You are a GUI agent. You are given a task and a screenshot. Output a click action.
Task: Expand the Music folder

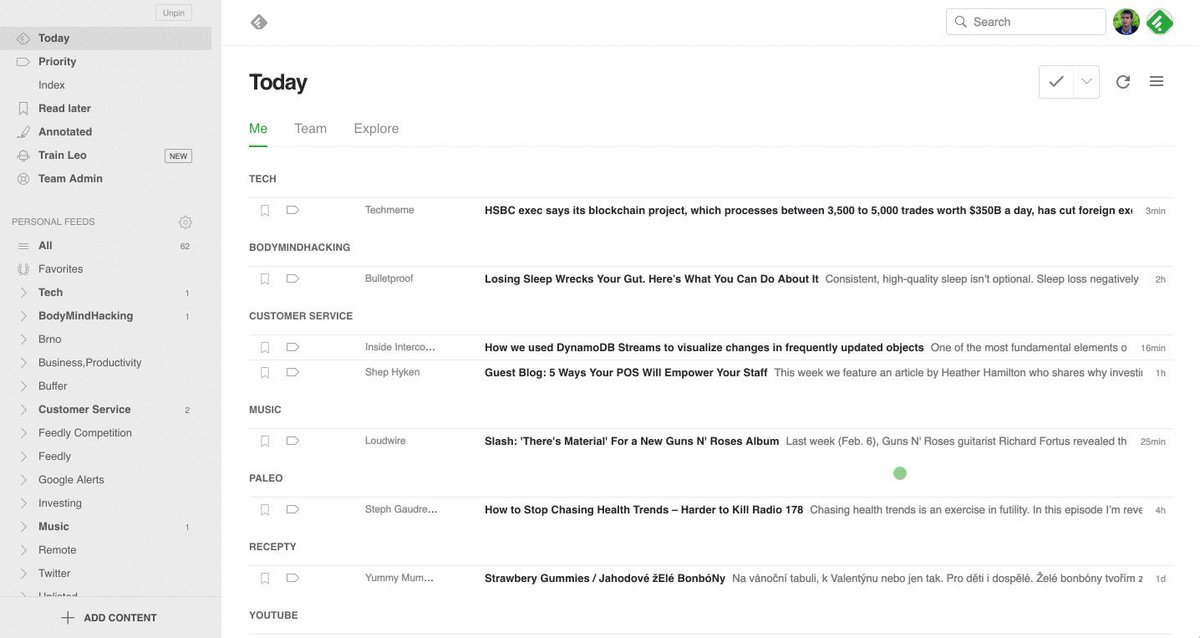pos(23,527)
